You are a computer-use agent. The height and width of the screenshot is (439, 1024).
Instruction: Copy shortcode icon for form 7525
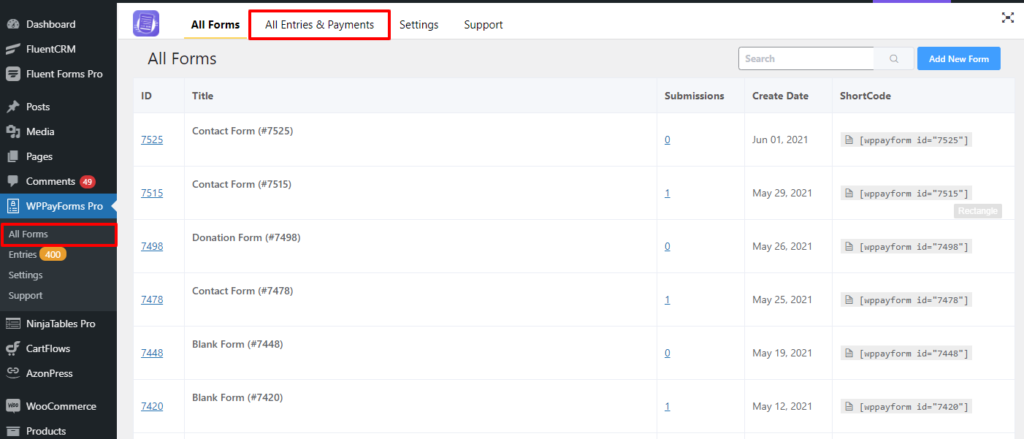pyautogui.click(x=849, y=140)
